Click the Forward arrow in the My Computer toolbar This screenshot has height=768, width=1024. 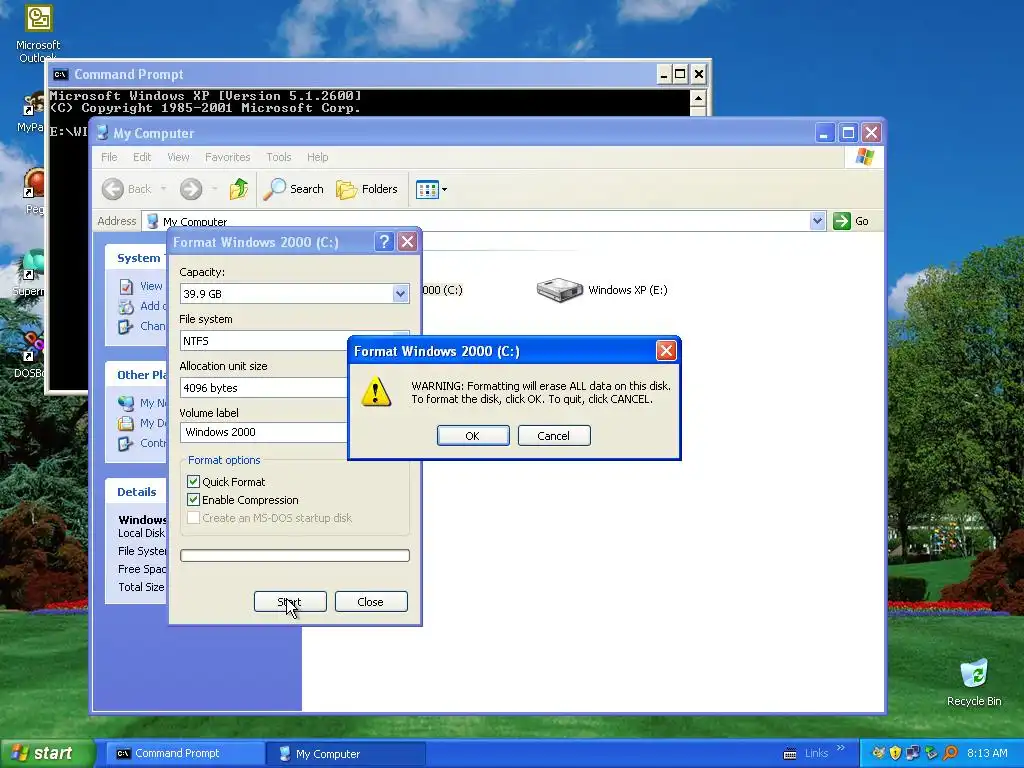[x=191, y=189]
